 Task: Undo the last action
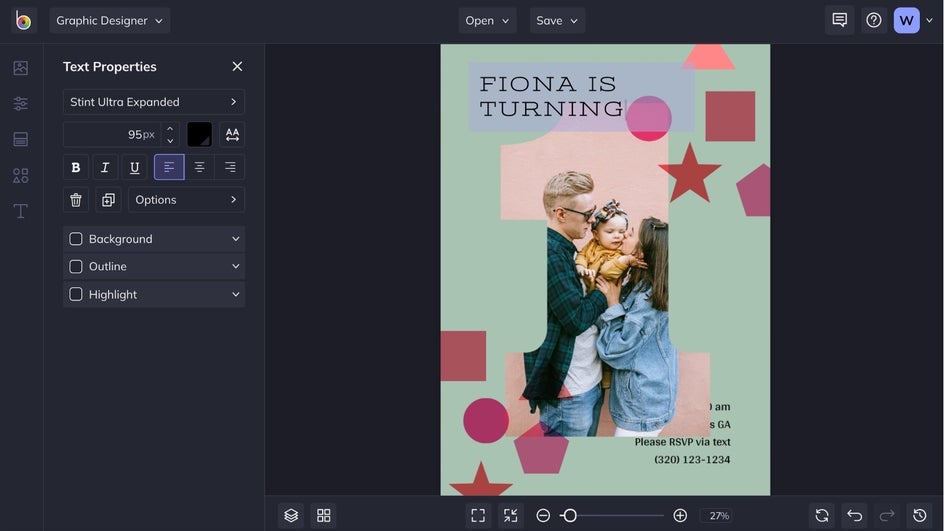pos(854,515)
